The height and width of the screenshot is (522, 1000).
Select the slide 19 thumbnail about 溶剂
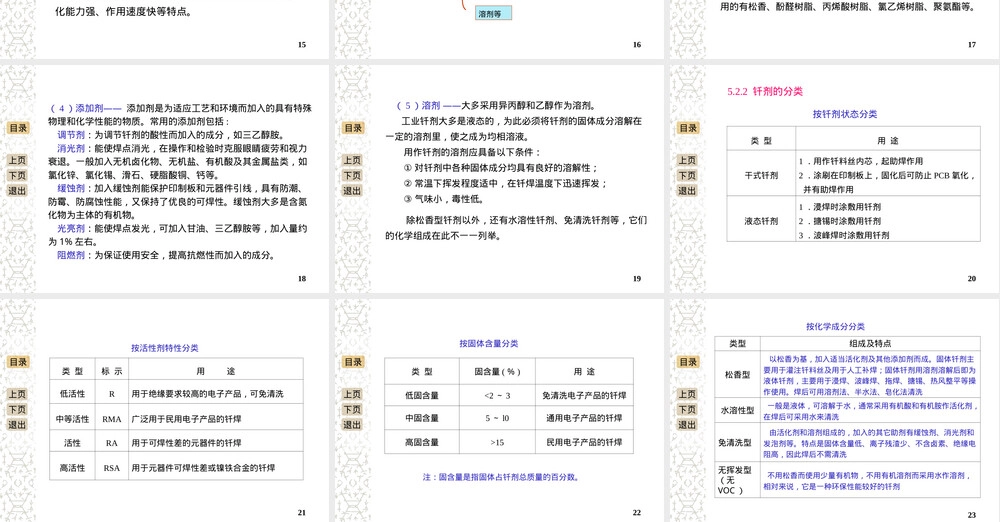[499, 179]
